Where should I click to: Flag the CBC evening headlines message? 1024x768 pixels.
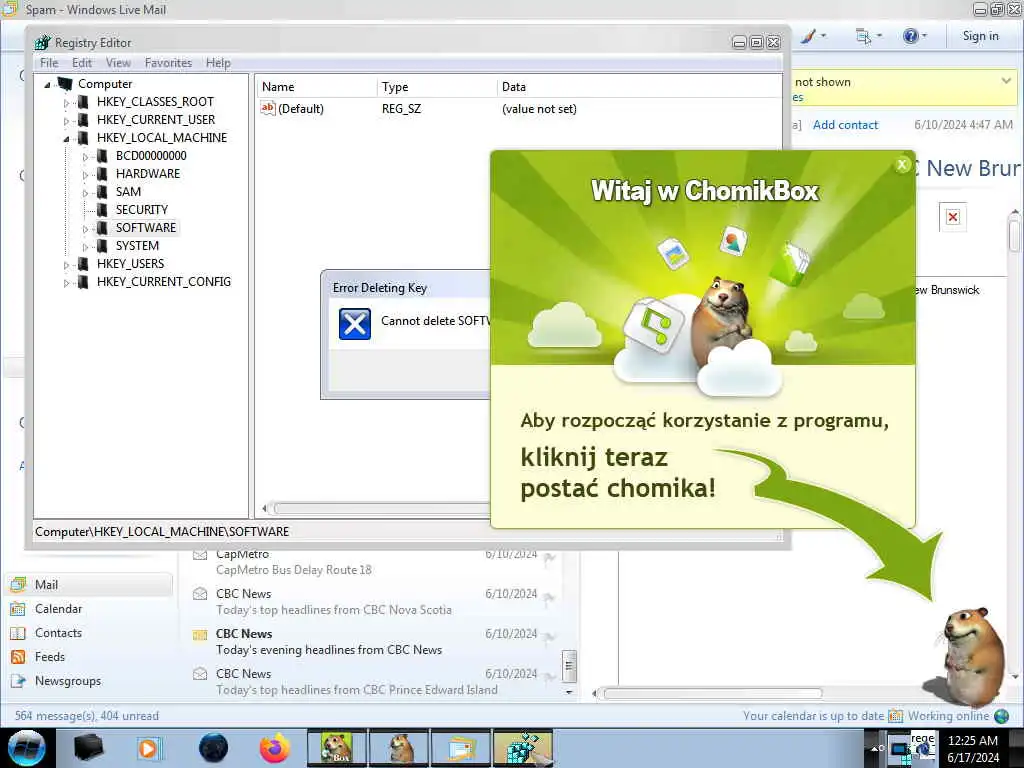coord(550,638)
